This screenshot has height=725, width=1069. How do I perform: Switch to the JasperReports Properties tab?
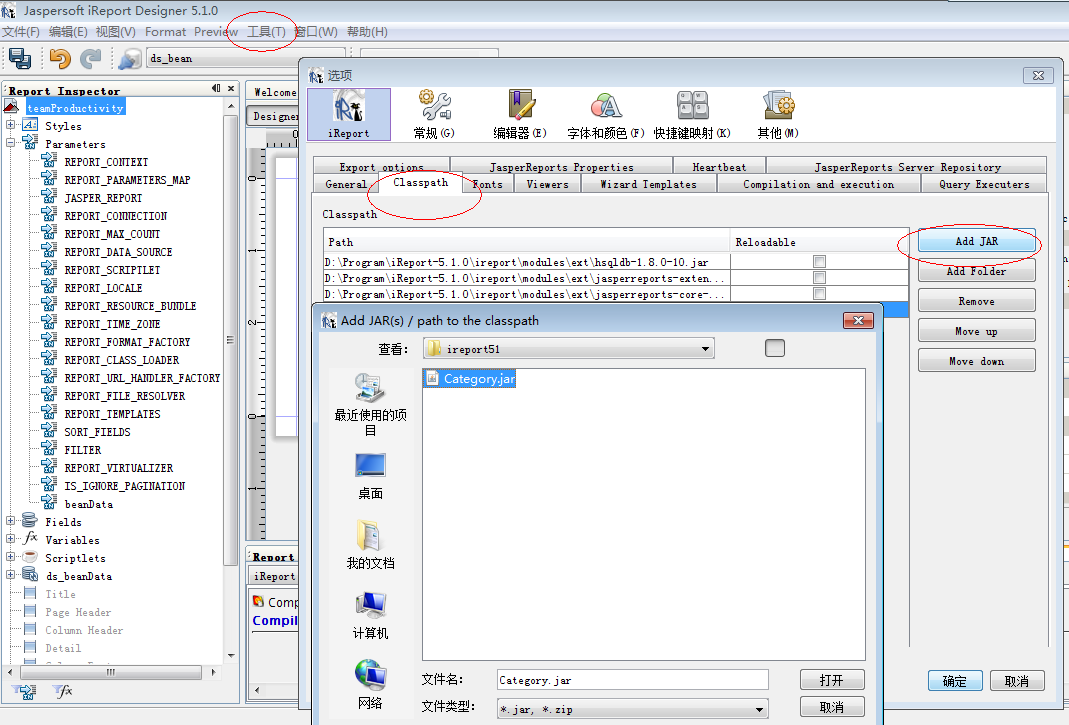point(561,166)
